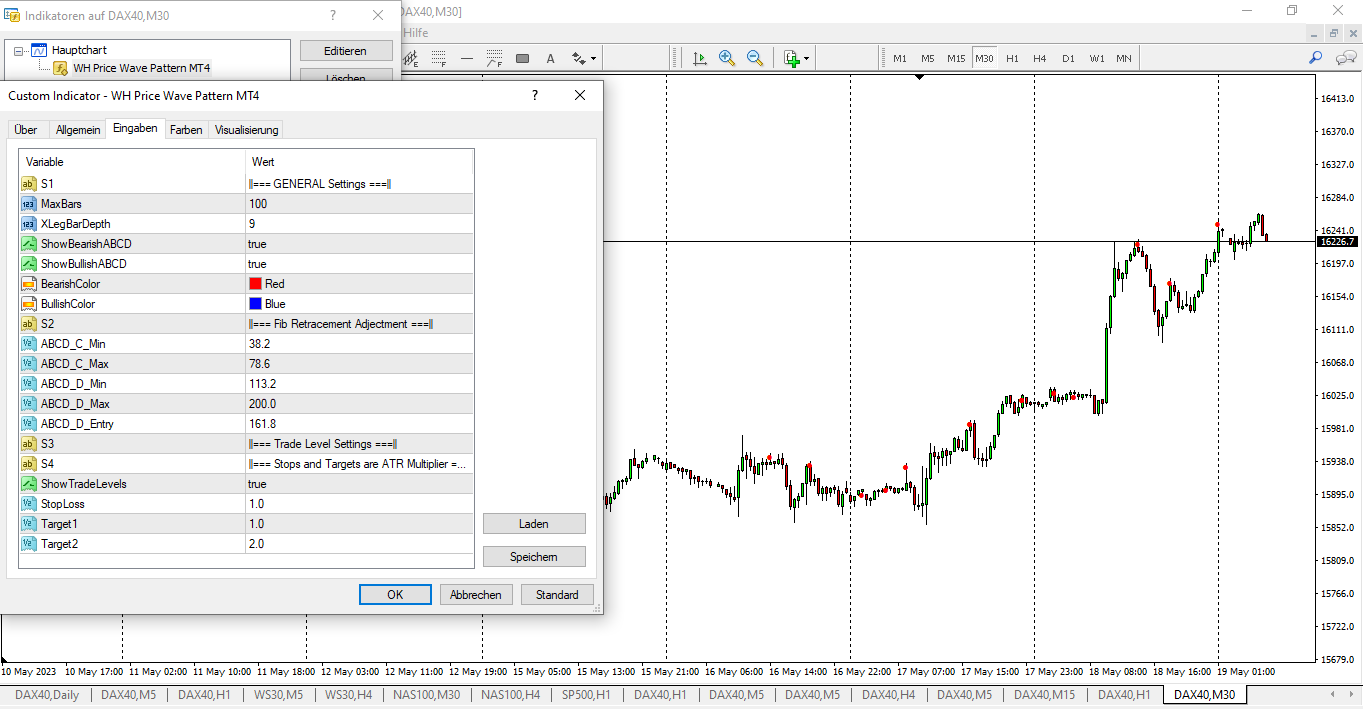Select the text label 'A' tool
1363x709 pixels.
click(550, 58)
